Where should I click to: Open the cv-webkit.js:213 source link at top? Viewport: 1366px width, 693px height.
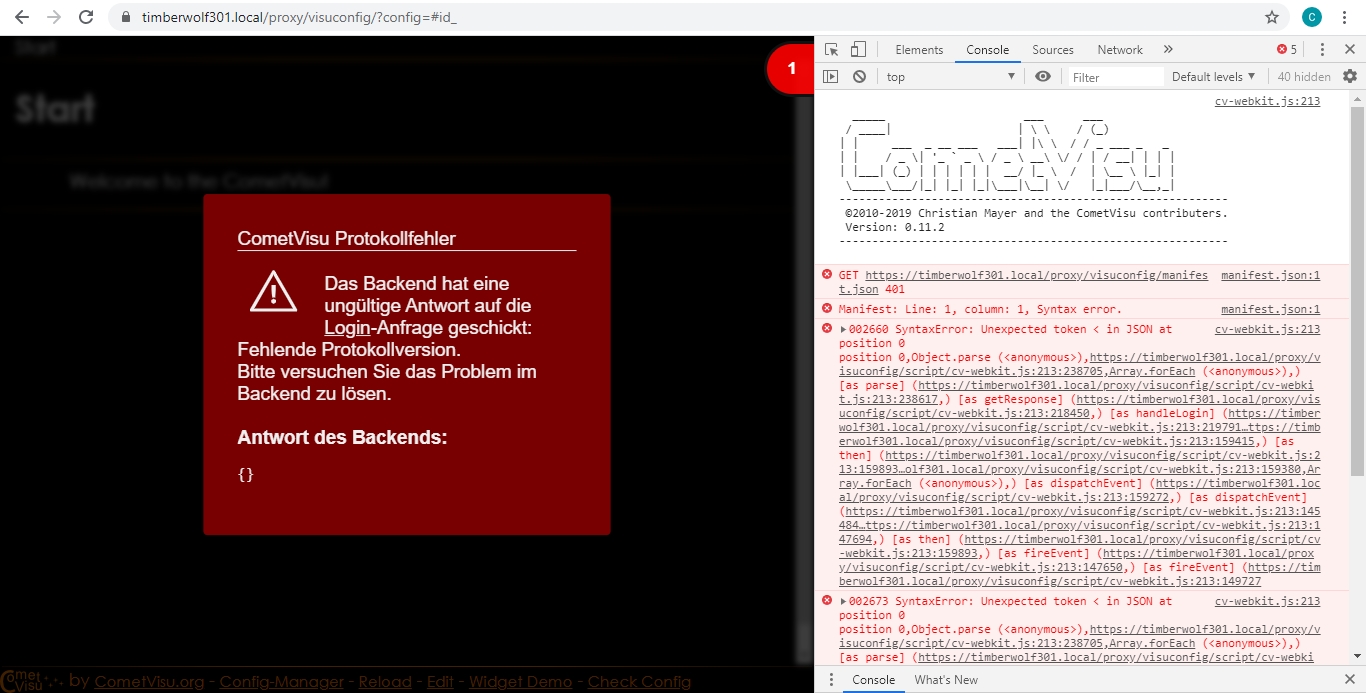[1267, 101]
